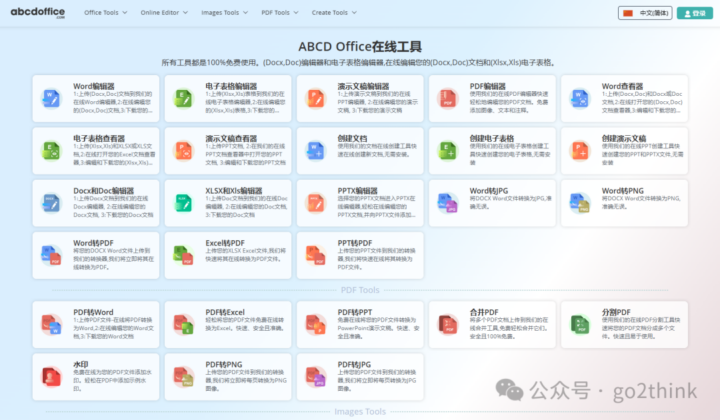Click the 合并PDF merge icon
Viewport: 720px width, 420px height.
tap(448, 324)
